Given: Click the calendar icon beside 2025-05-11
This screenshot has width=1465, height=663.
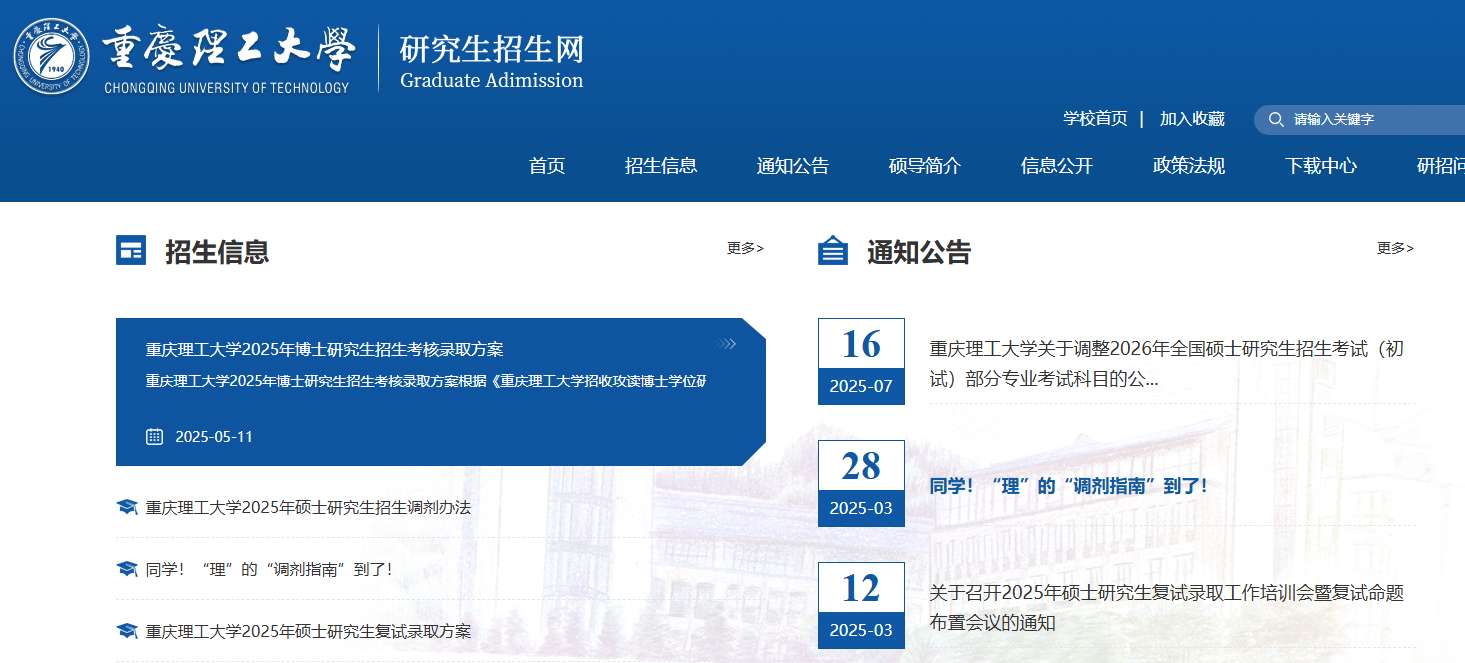Looking at the screenshot, I should coord(154,436).
